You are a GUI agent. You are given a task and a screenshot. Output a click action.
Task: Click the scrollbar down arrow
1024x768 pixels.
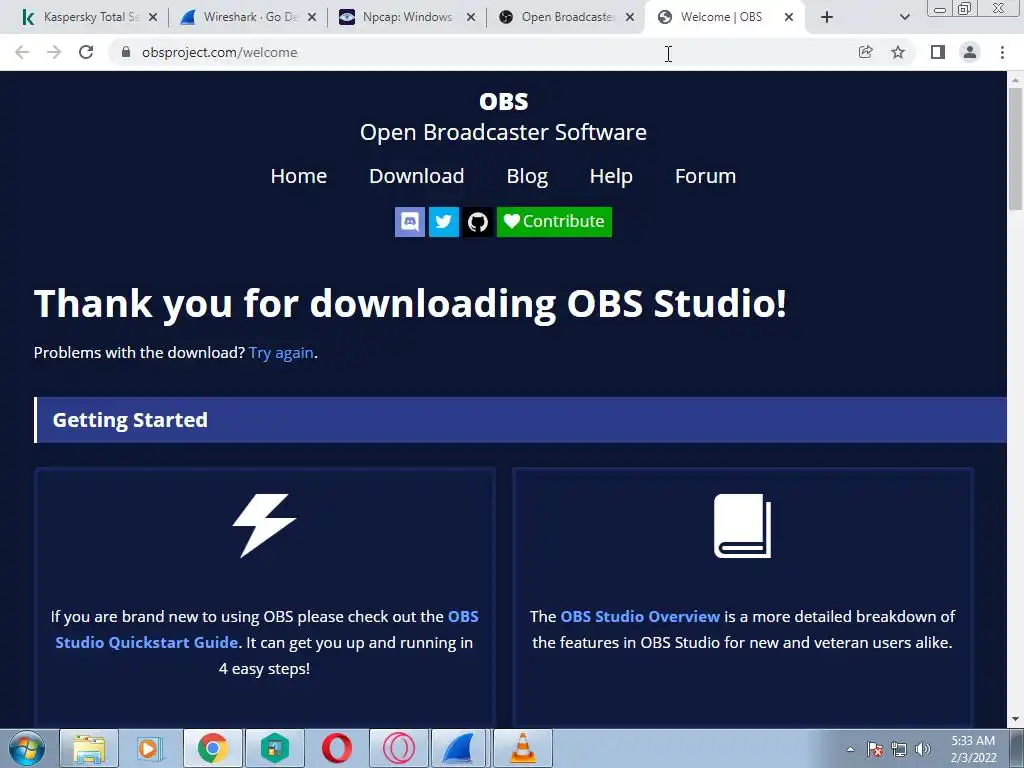[1015, 720]
